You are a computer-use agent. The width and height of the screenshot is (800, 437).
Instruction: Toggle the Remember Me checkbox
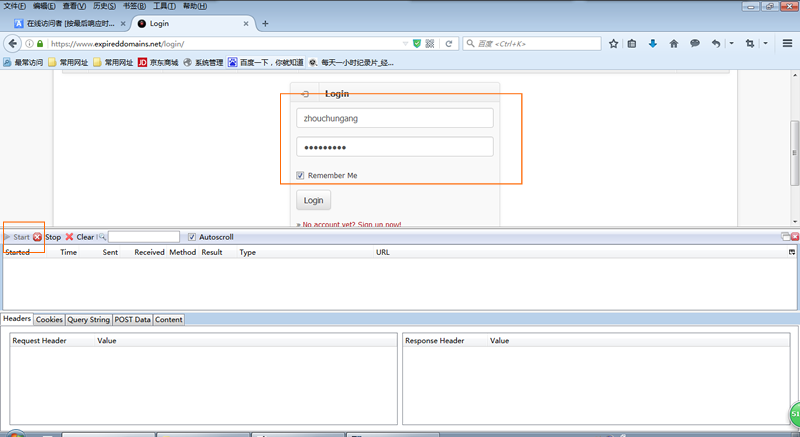[301, 175]
